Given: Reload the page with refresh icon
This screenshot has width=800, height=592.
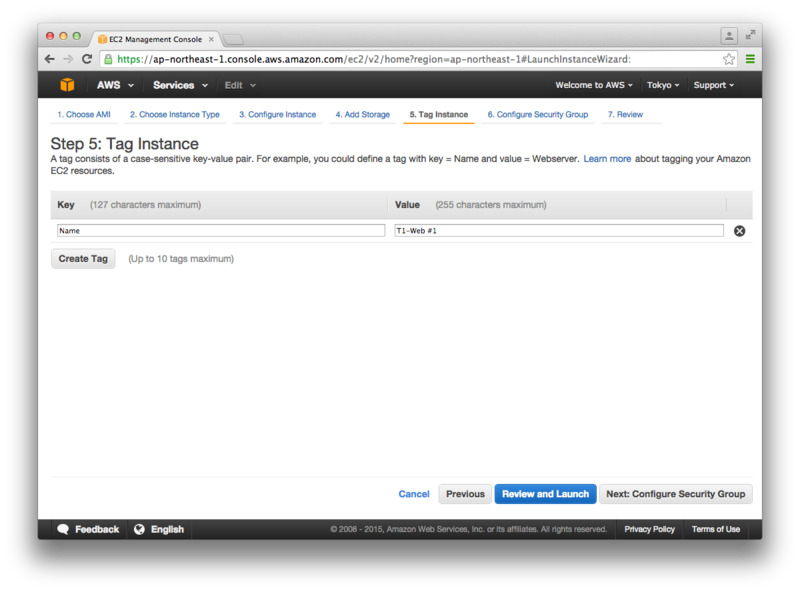Looking at the screenshot, I should [87, 59].
